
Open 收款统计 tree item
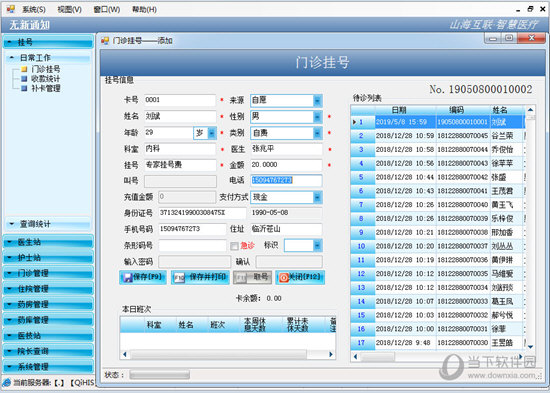(46, 79)
